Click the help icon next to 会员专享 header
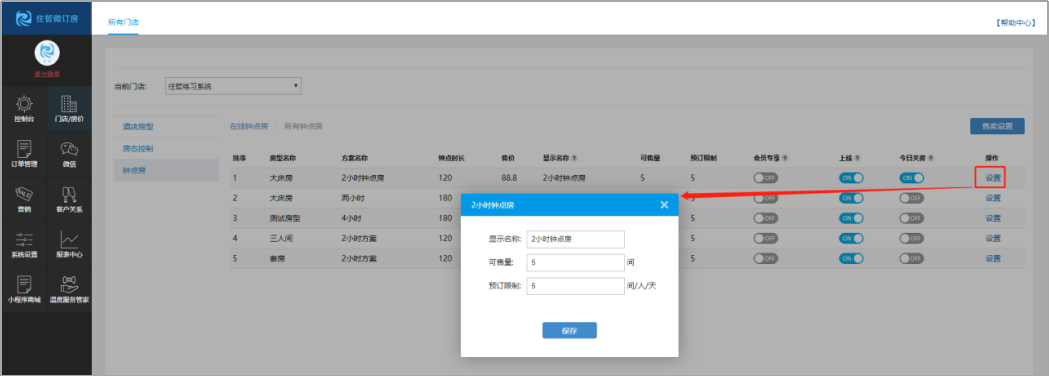The width and height of the screenshot is (1049, 376). click(x=785, y=159)
